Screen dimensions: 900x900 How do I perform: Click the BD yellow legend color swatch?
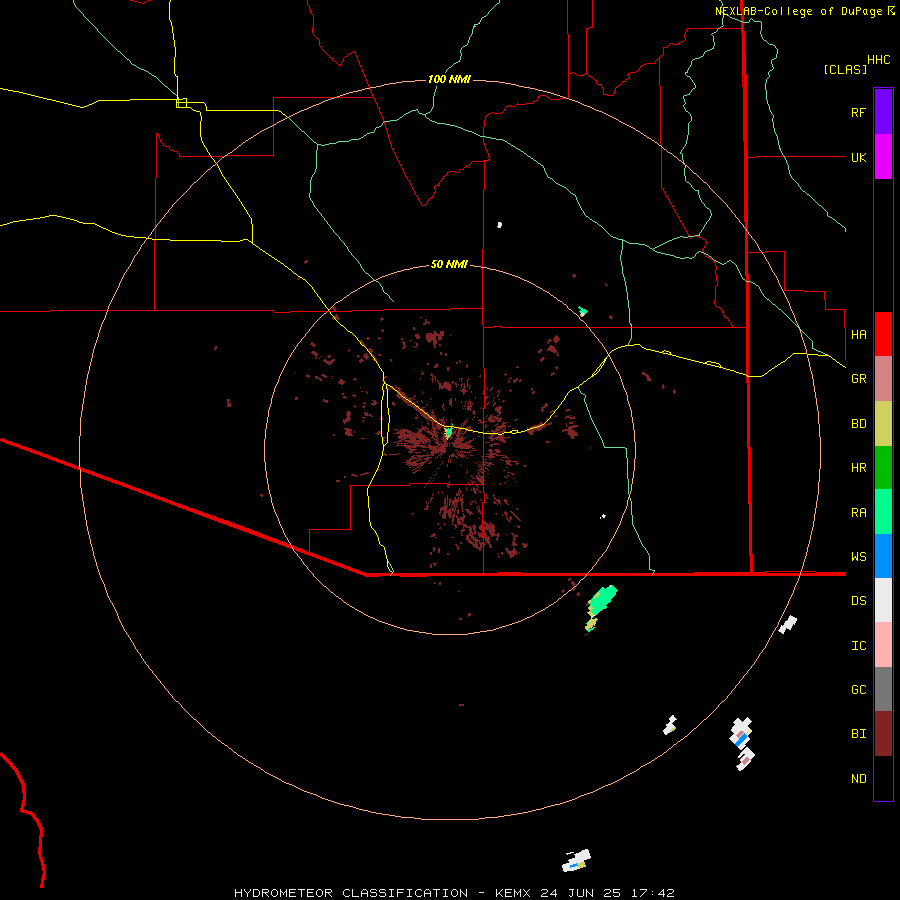[x=883, y=424]
